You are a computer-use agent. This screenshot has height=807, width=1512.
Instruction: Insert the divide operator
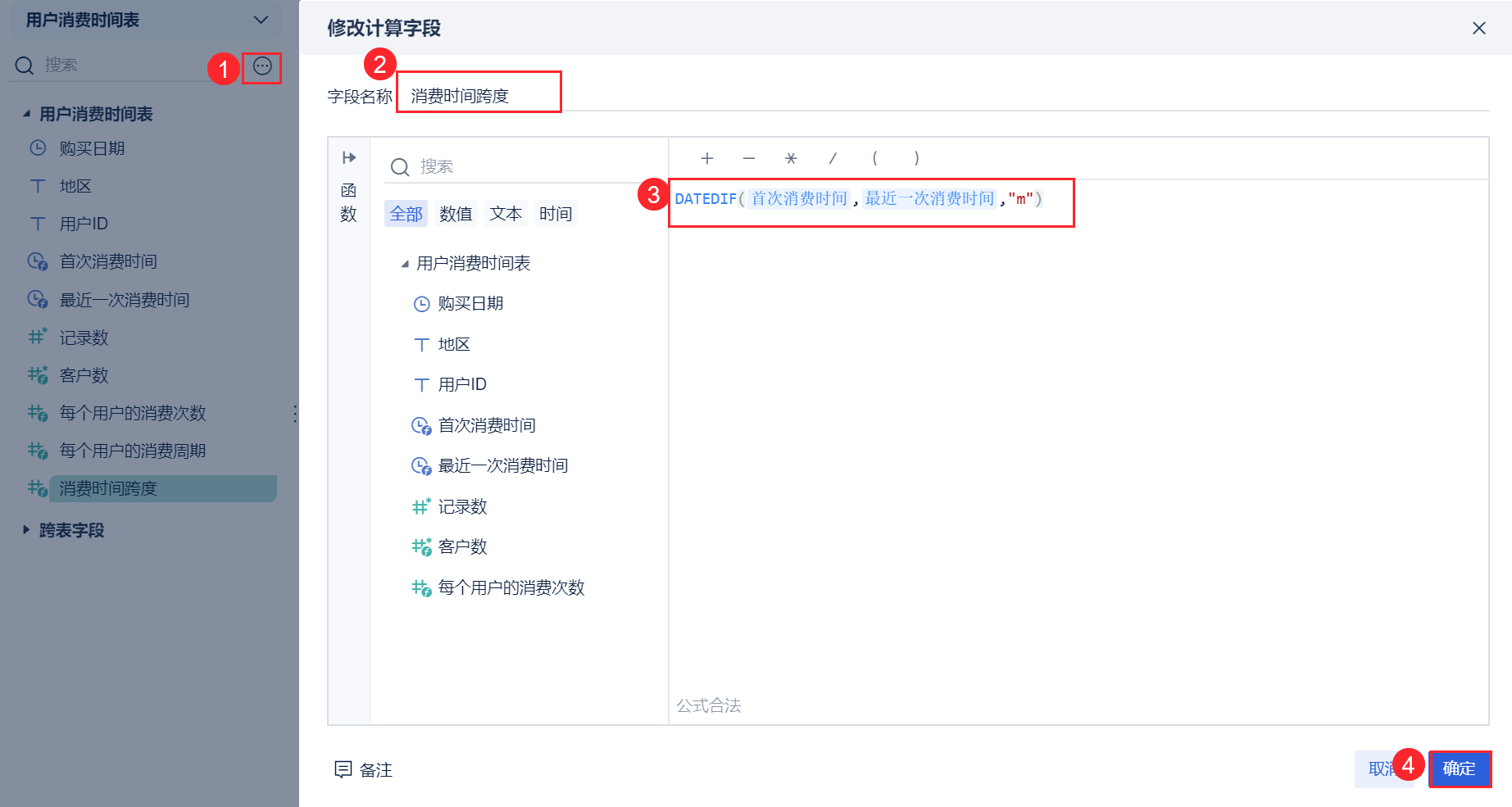833,158
